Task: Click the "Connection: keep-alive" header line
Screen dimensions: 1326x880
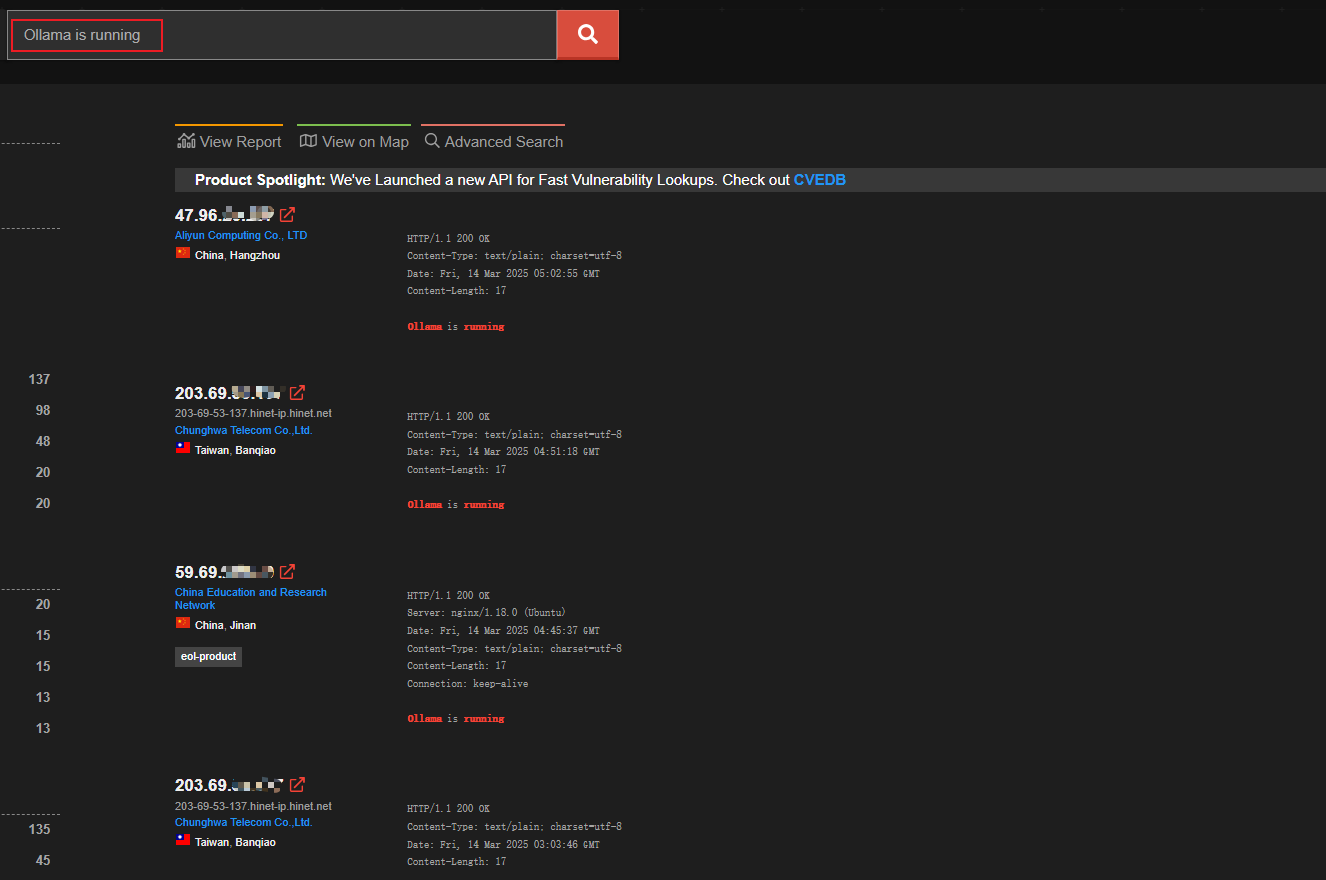Action: click(x=467, y=684)
